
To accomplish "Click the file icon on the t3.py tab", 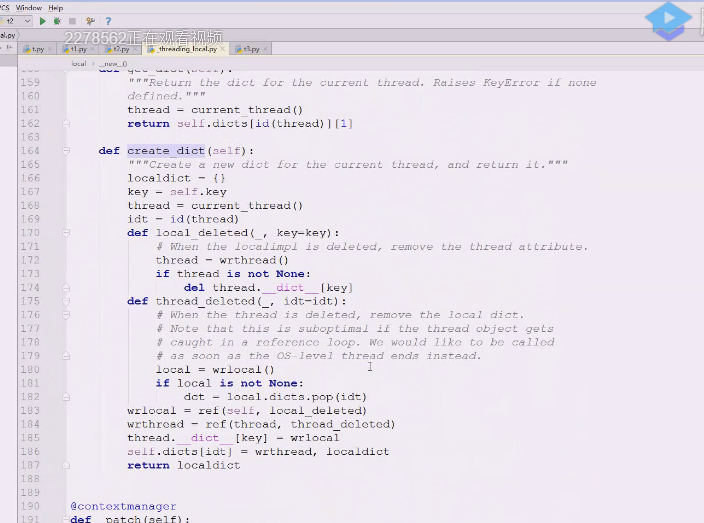I will 239,49.
